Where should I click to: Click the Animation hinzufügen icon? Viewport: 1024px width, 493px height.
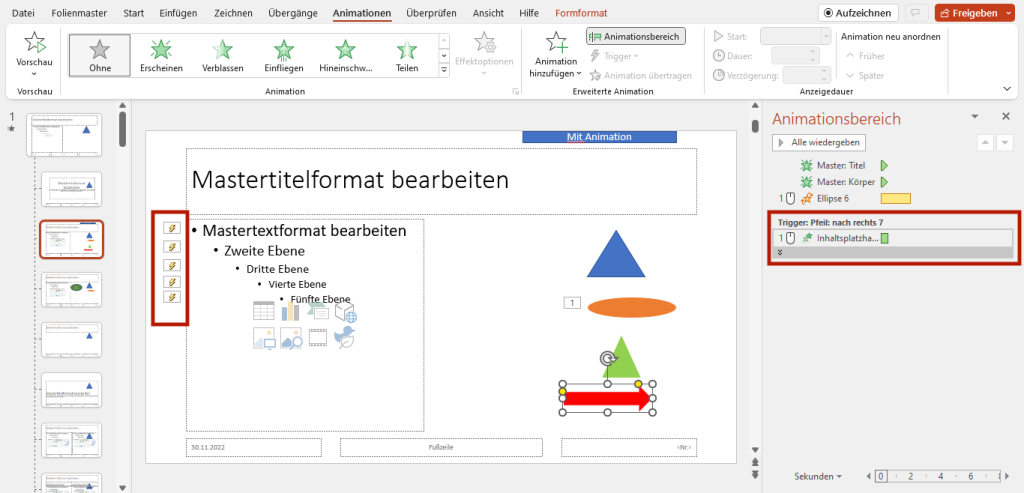coord(556,42)
